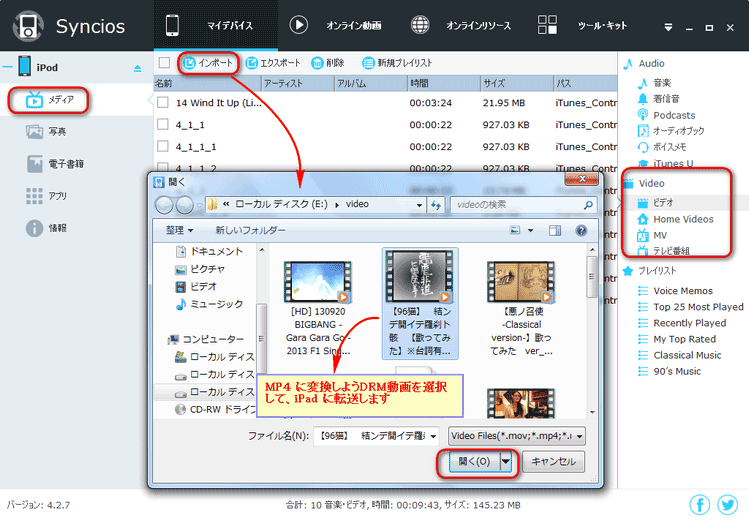Select Podcasts in Audio list
This screenshot has height=521, width=749.
pos(666,115)
